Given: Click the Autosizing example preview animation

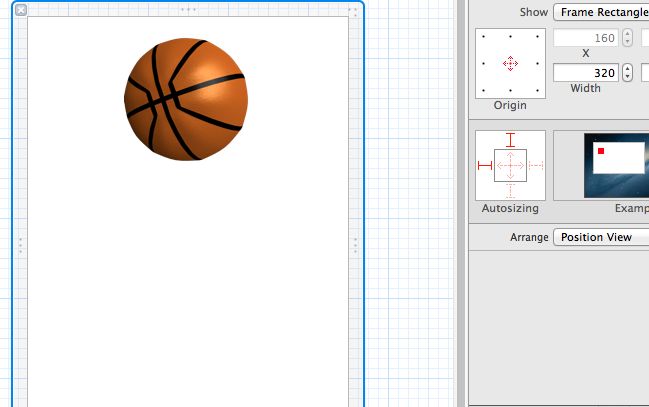Looking at the screenshot, I should point(616,165).
